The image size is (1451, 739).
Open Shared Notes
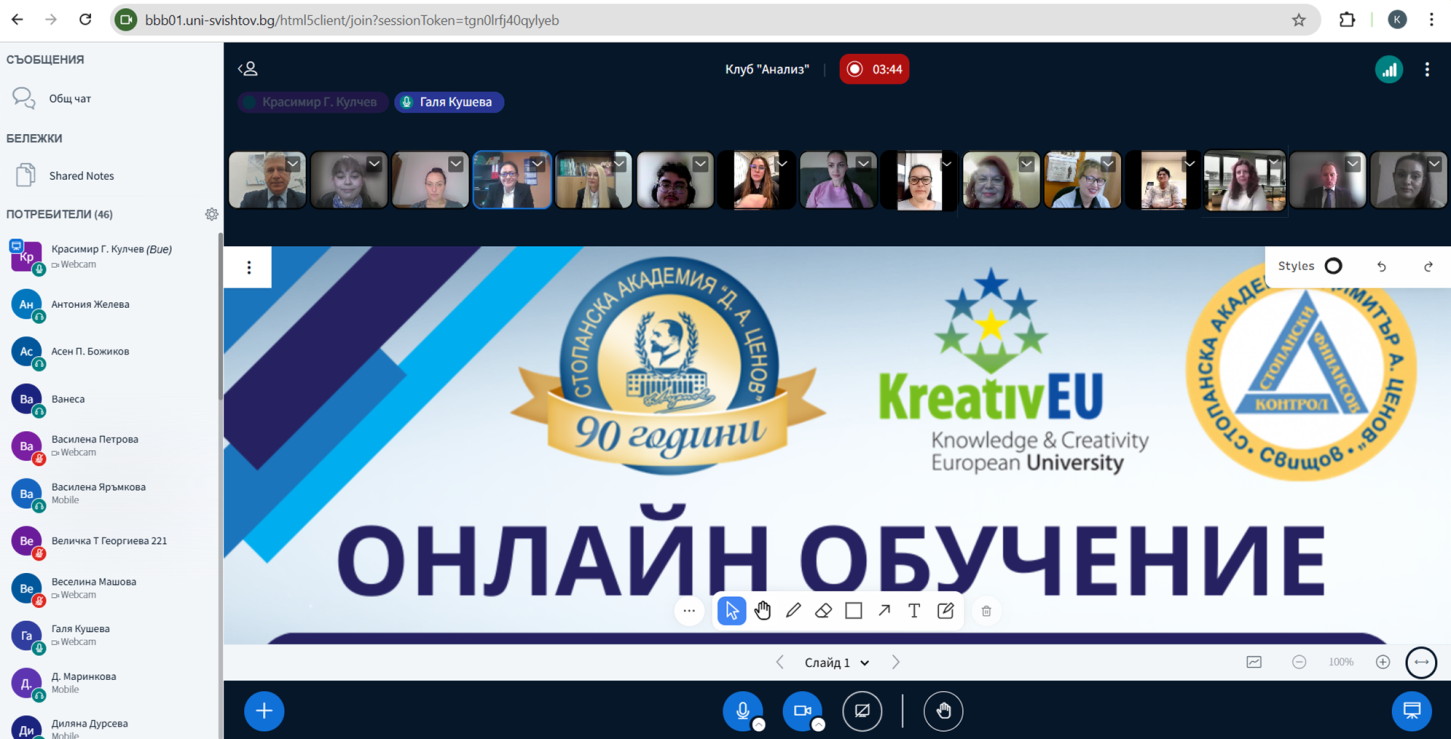click(81, 176)
